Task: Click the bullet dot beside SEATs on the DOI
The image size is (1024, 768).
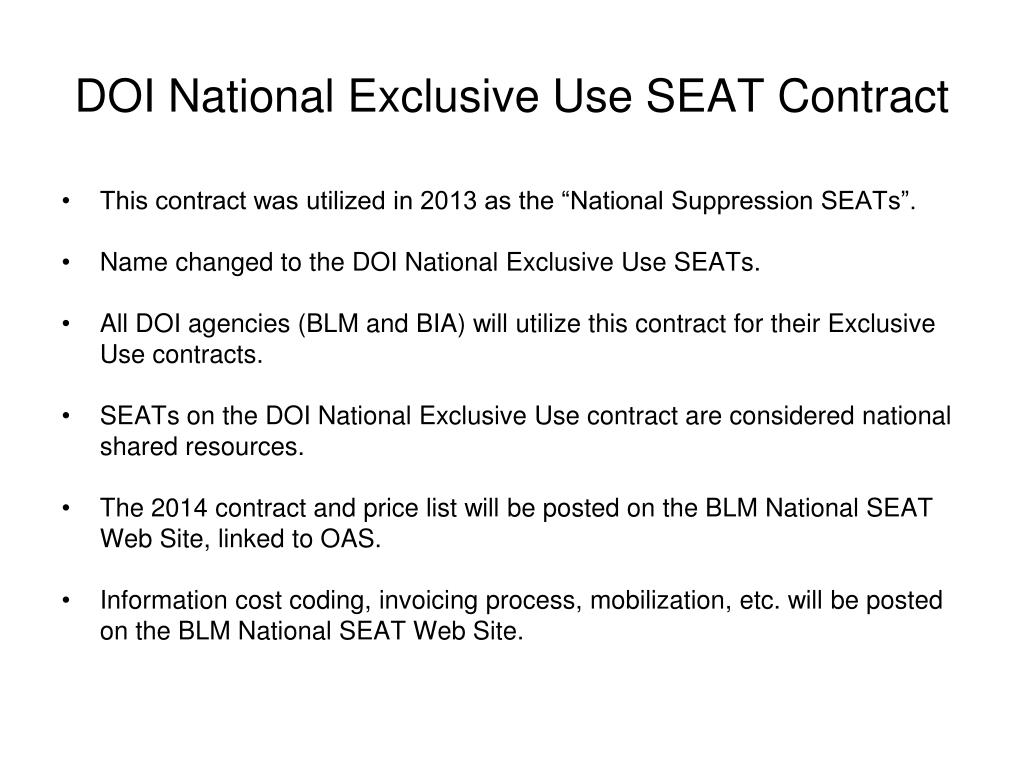Action: tap(66, 417)
